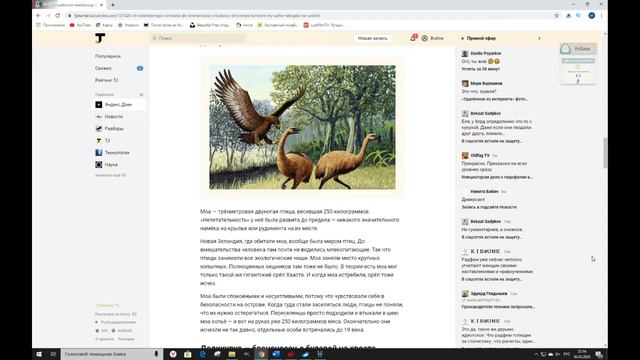Viewport: 640px width, 360px height.
Task: Click the taskbar clock
Action: [x=582, y=354]
